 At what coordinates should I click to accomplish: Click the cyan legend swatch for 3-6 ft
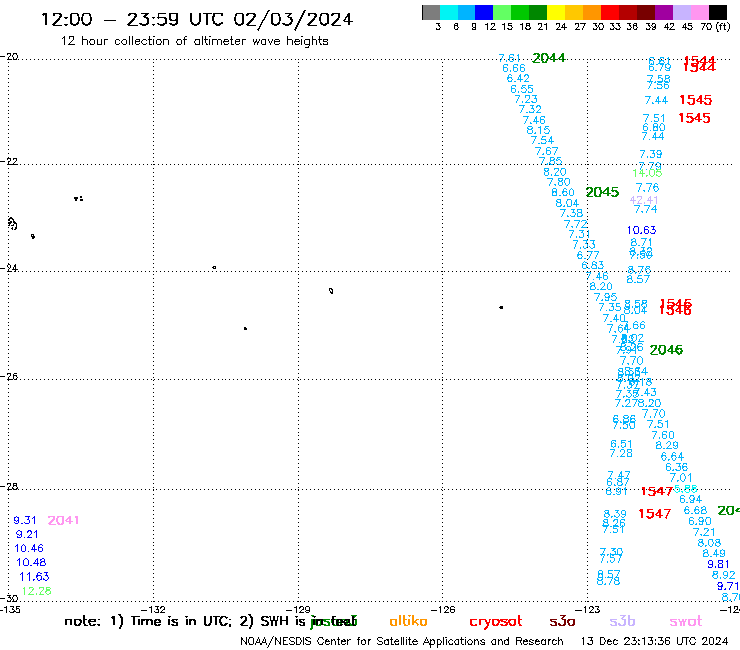coord(448,12)
